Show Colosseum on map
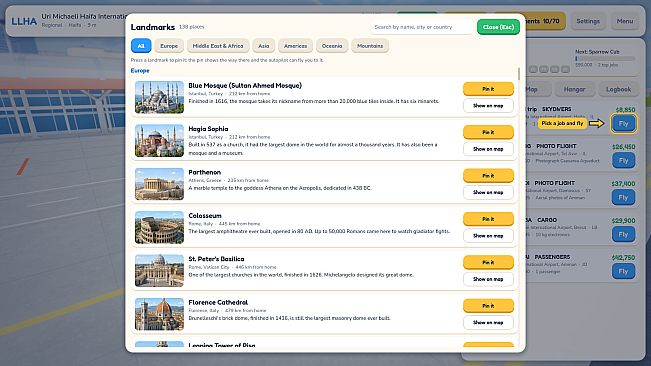 coord(488,236)
